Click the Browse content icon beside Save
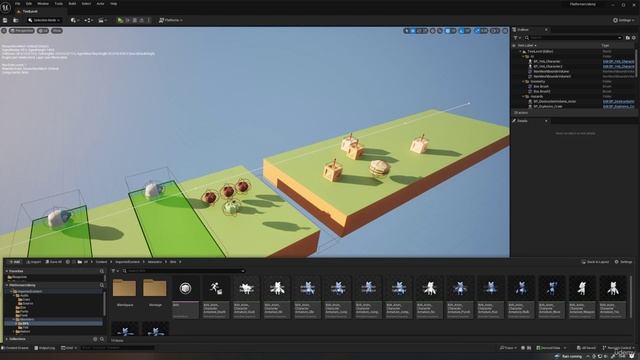Viewport: 640px width, 360px height. (x=16, y=20)
